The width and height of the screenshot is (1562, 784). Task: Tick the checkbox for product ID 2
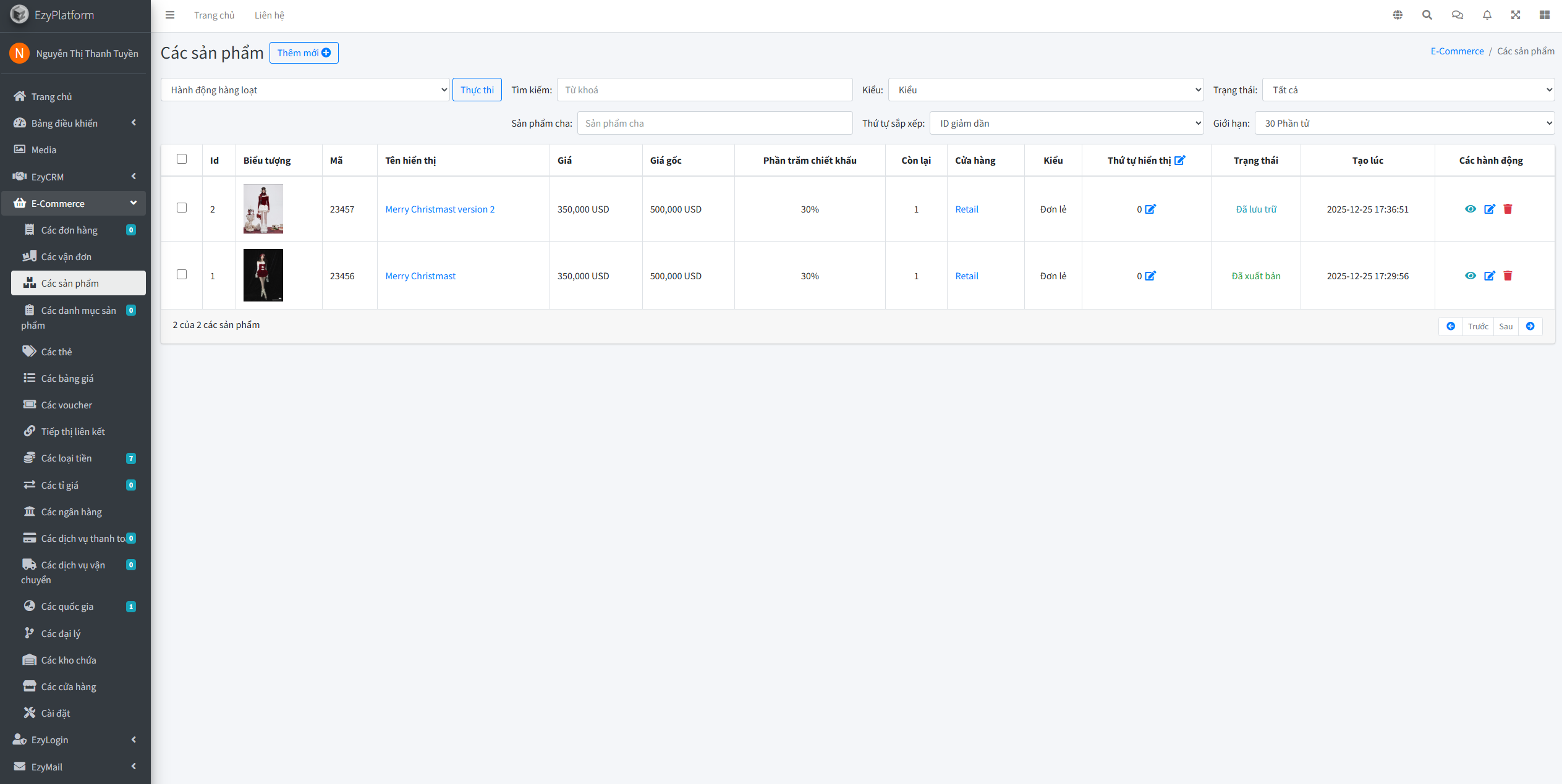point(182,208)
